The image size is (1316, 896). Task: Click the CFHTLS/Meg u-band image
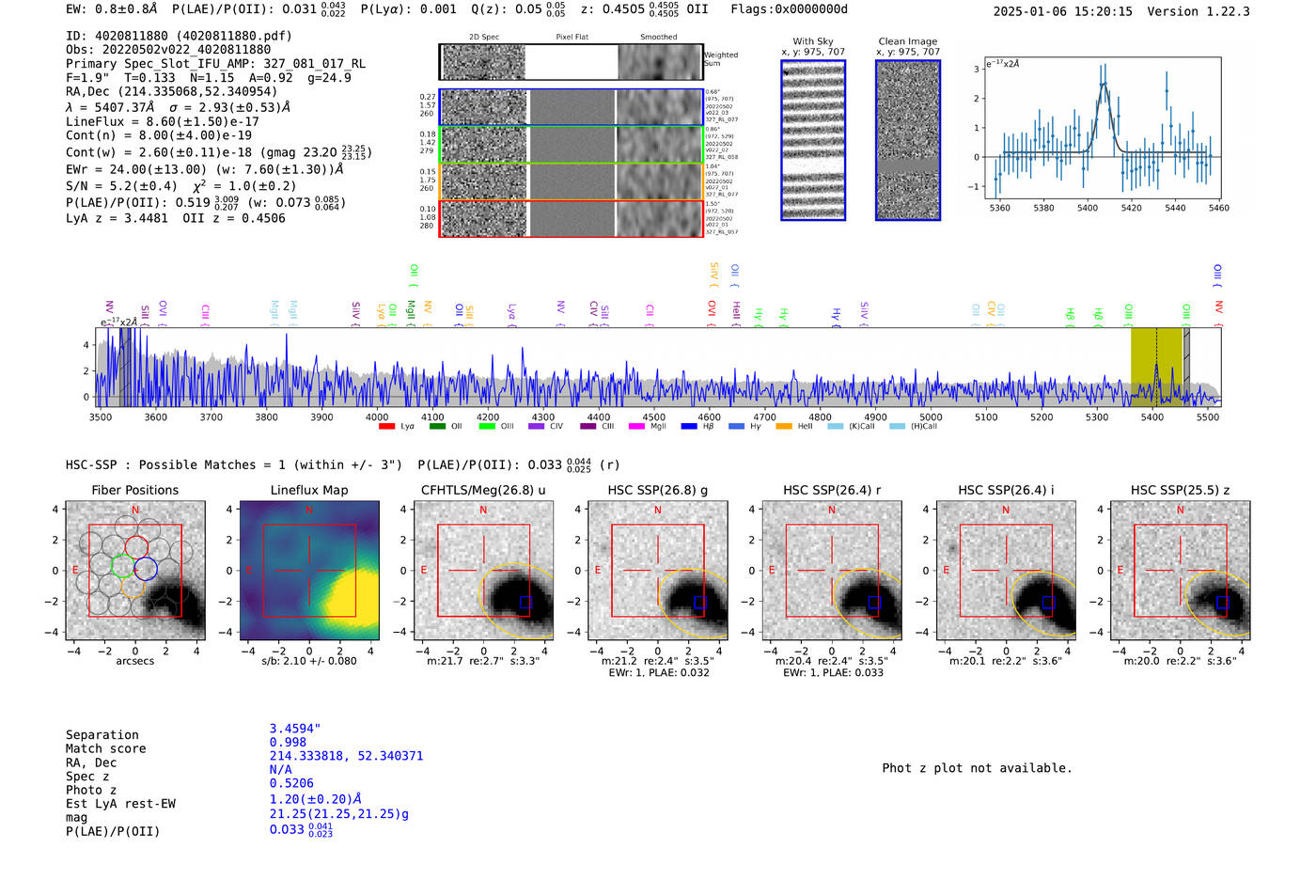(x=483, y=570)
